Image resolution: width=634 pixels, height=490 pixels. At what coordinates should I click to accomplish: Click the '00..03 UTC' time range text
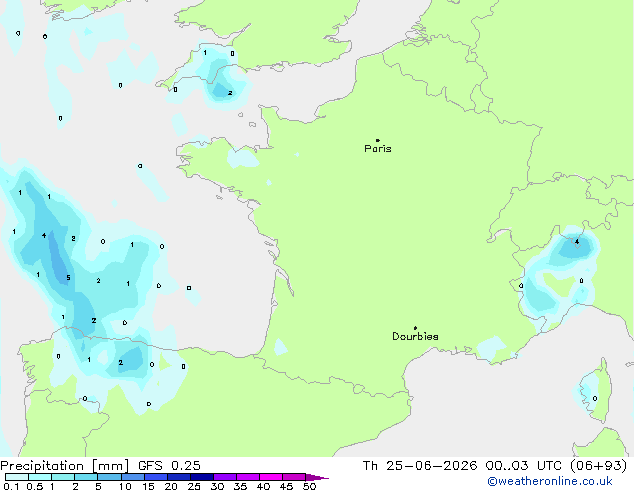[524, 466]
